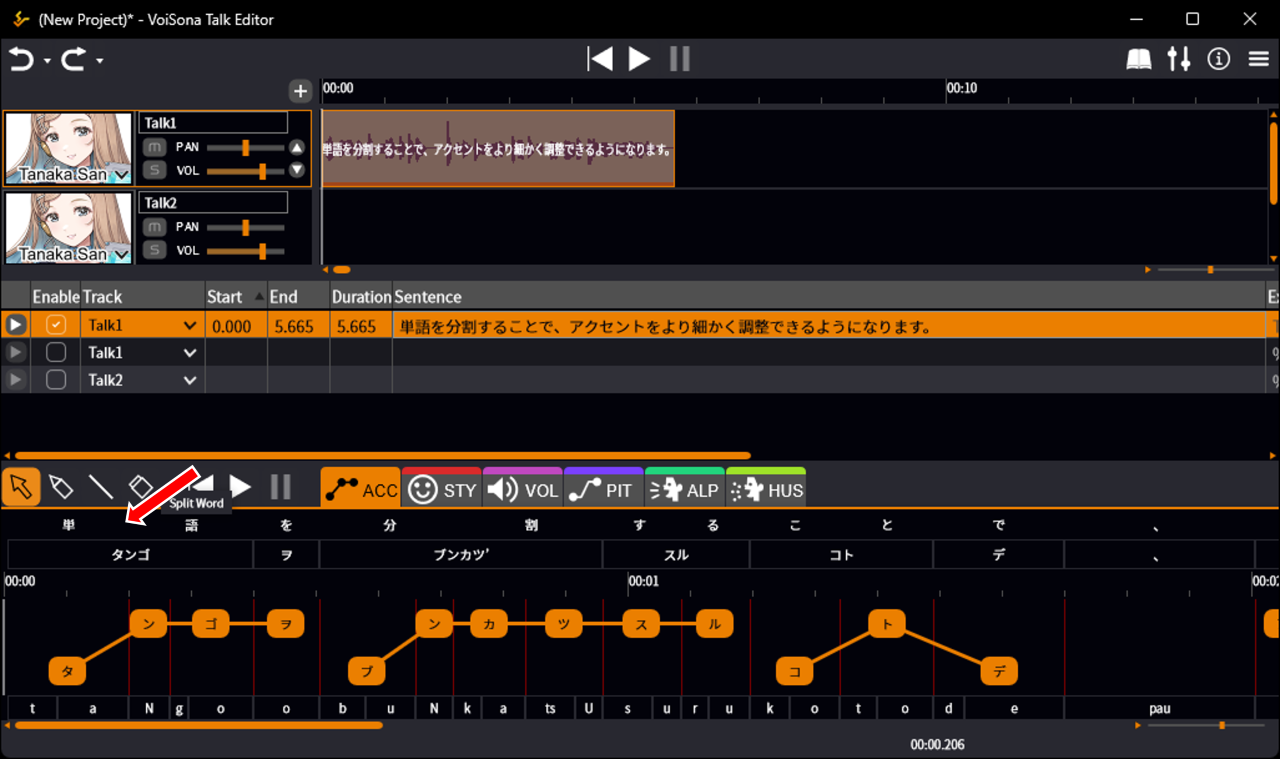
Task: Enable the second Talk1 row checkbox
Action: tap(56, 352)
